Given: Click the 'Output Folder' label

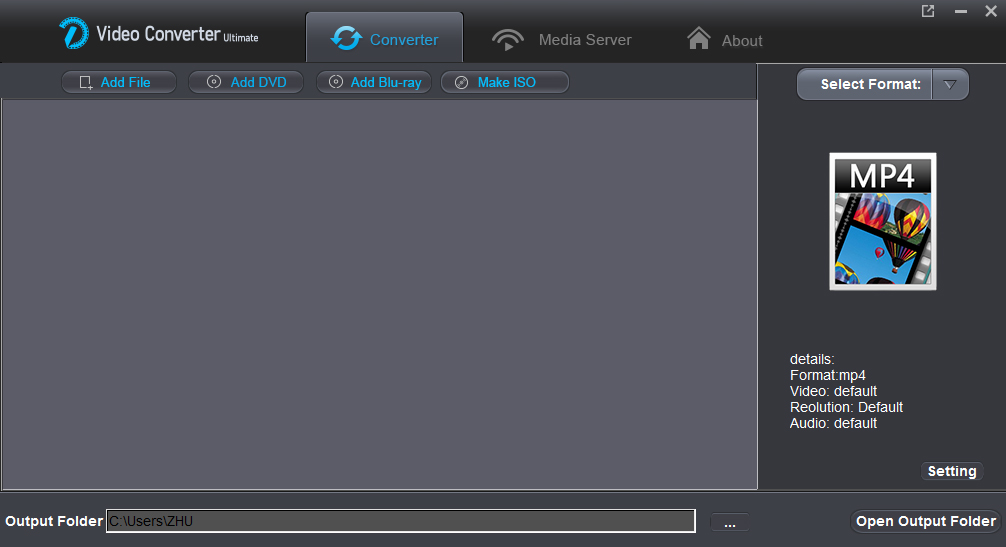Looking at the screenshot, I should tap(54, 521).
